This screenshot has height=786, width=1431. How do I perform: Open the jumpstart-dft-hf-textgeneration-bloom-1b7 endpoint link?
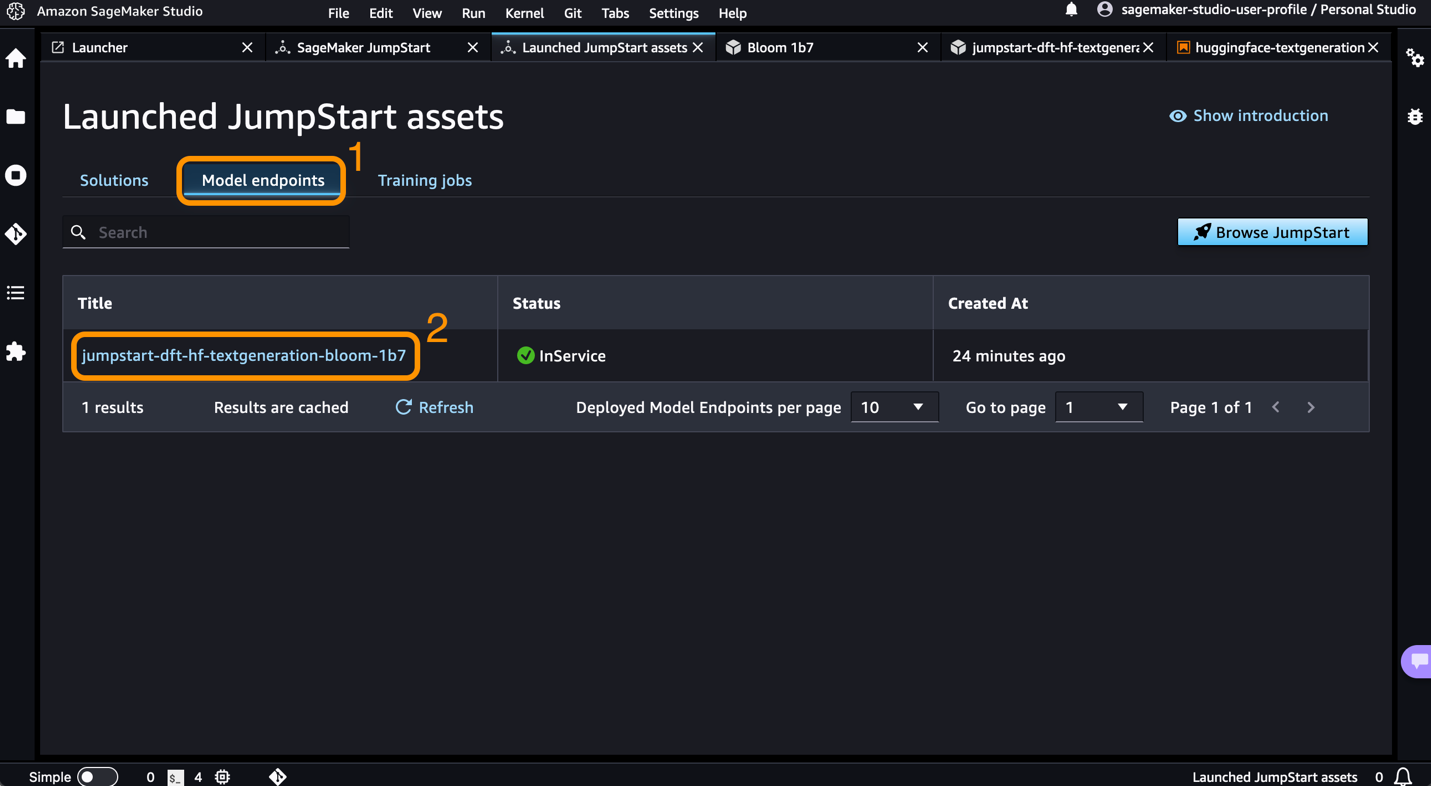click(244, 355)
